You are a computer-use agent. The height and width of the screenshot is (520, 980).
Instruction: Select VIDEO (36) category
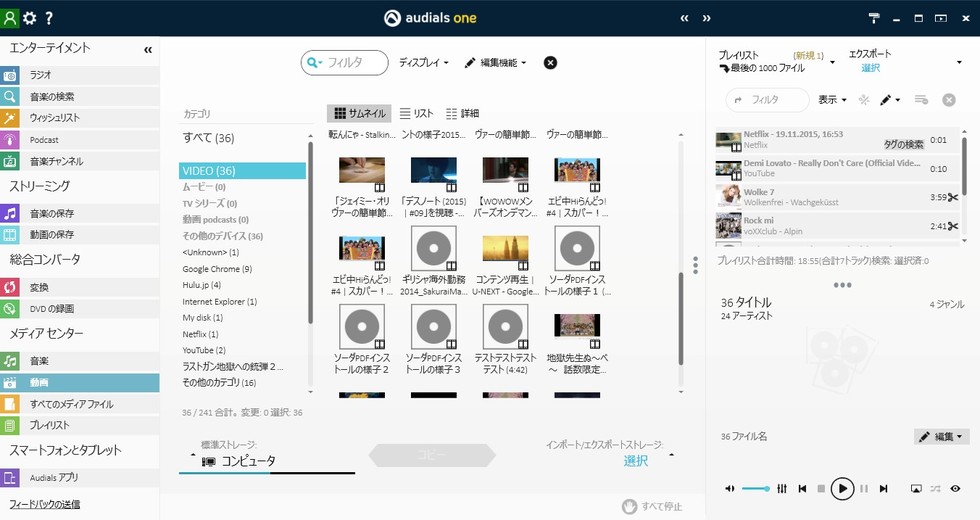tap(242, 171)
